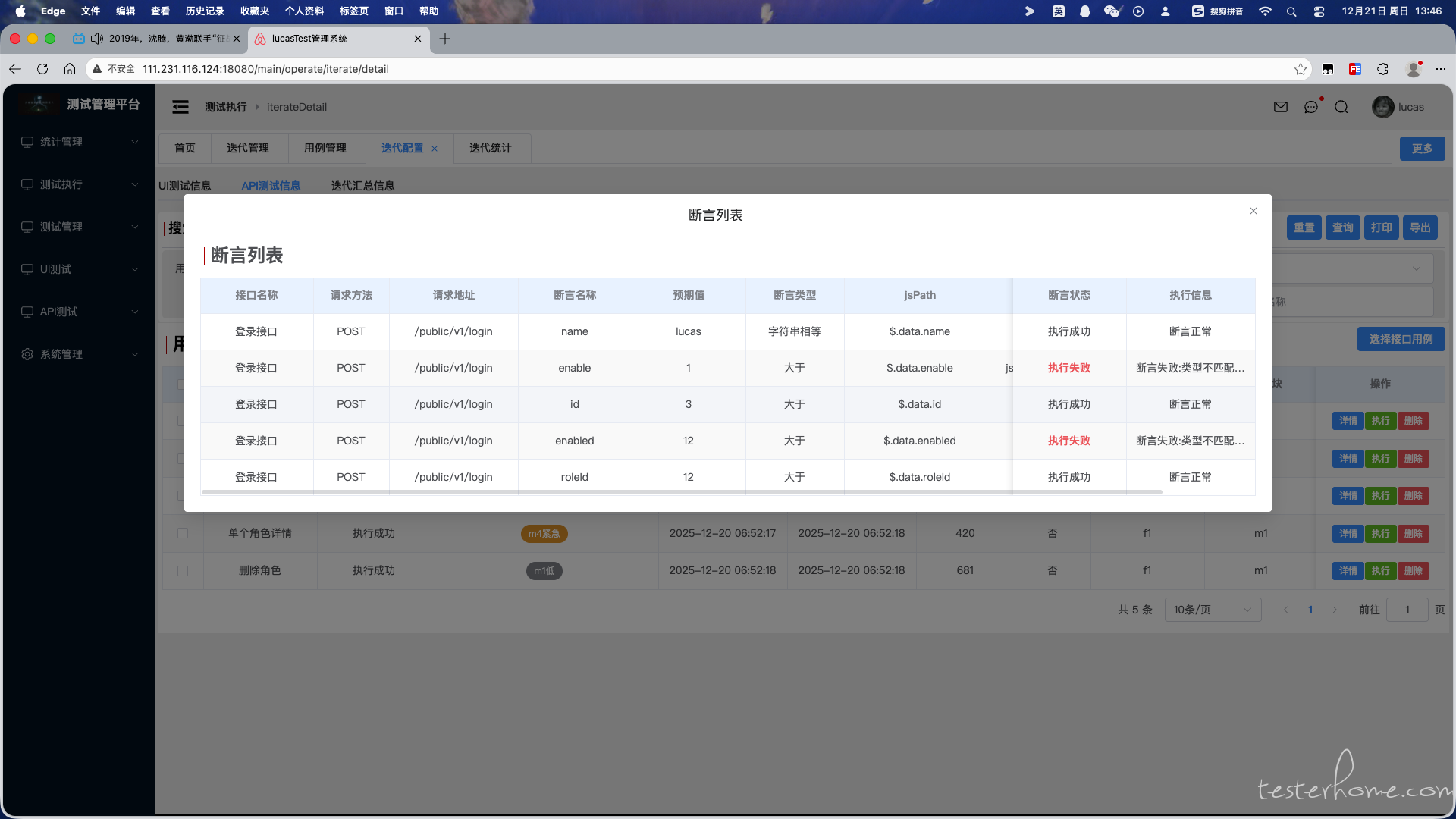Viewport: 1456px width, 819px height.
Task: Open the chat message bubble icon
Action: pos(1311,107)
